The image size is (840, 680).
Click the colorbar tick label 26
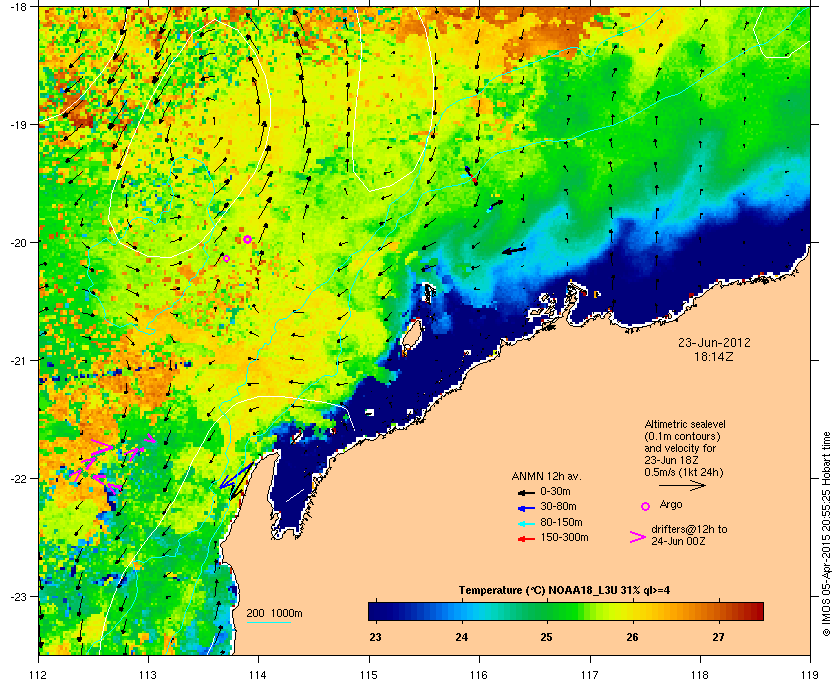click(x=633, y=637)
